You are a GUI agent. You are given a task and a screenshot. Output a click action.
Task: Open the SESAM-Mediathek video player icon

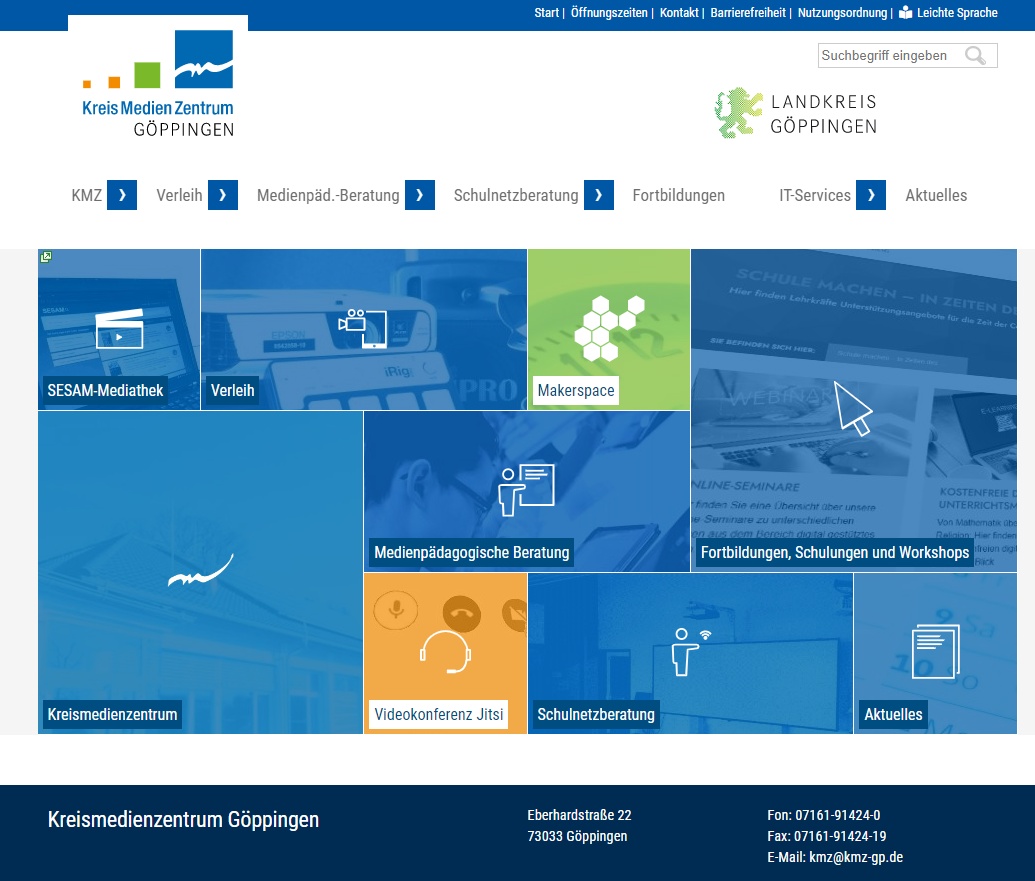point(119,330)
